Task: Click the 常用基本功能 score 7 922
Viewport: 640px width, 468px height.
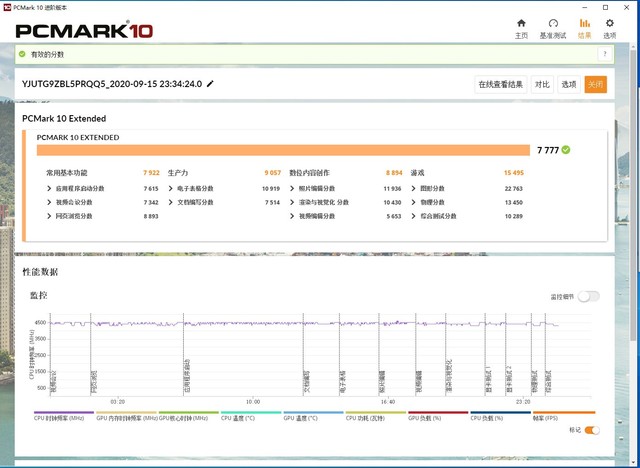Action: tap(151, 173)
